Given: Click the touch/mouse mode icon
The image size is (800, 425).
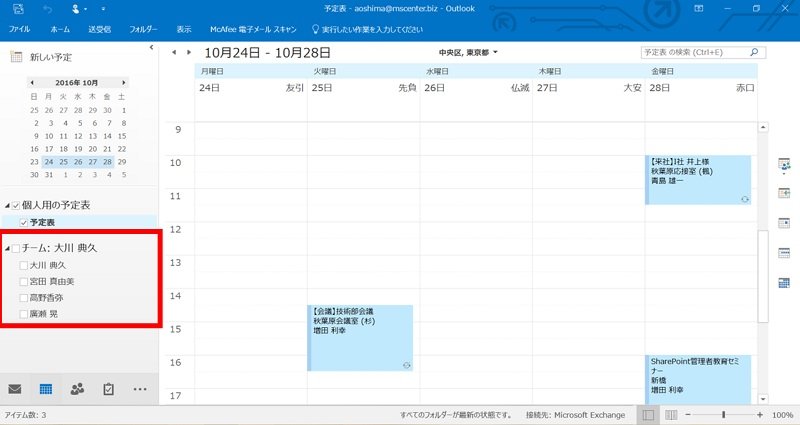Looking at the screenshot, I should [76, 9].
